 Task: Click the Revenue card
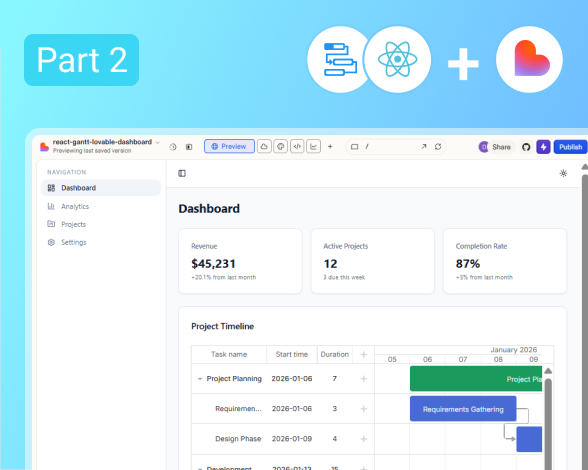click(x=240, y=261)
